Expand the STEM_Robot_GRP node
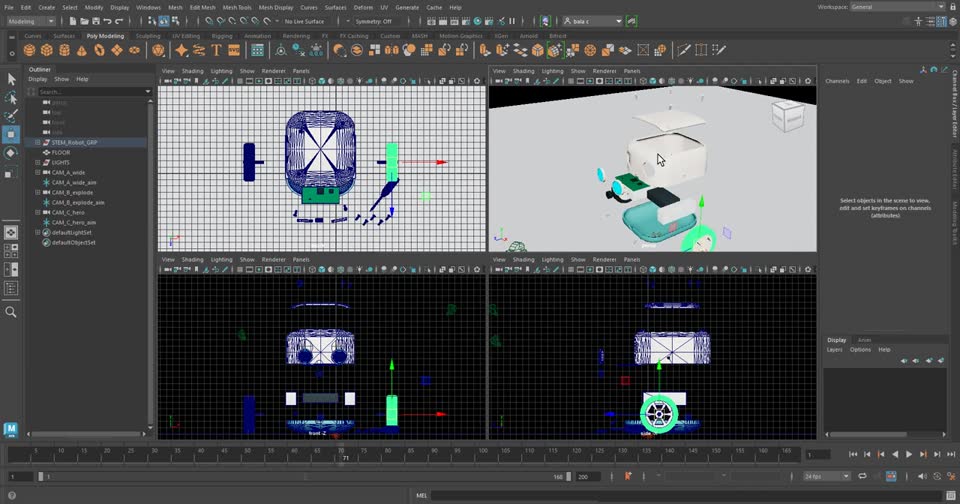 coord(38,142)
